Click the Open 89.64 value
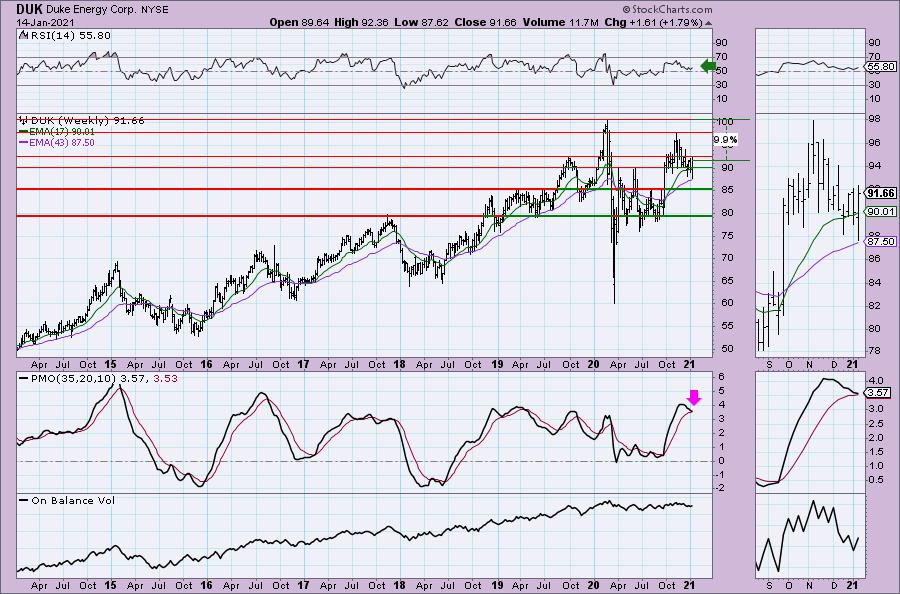Image resolution: width=900 pixels, height=594 pixels. tap(299, 22)
